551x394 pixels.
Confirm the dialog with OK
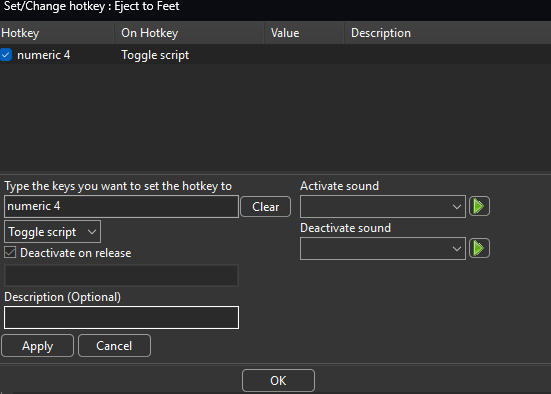click(278, 380)
